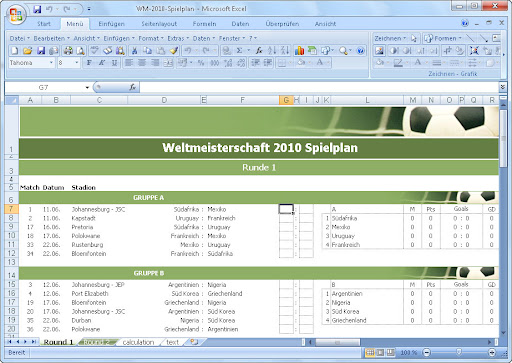
Task: Switch to Normal view in status bar
Action: tap(370, 352)
